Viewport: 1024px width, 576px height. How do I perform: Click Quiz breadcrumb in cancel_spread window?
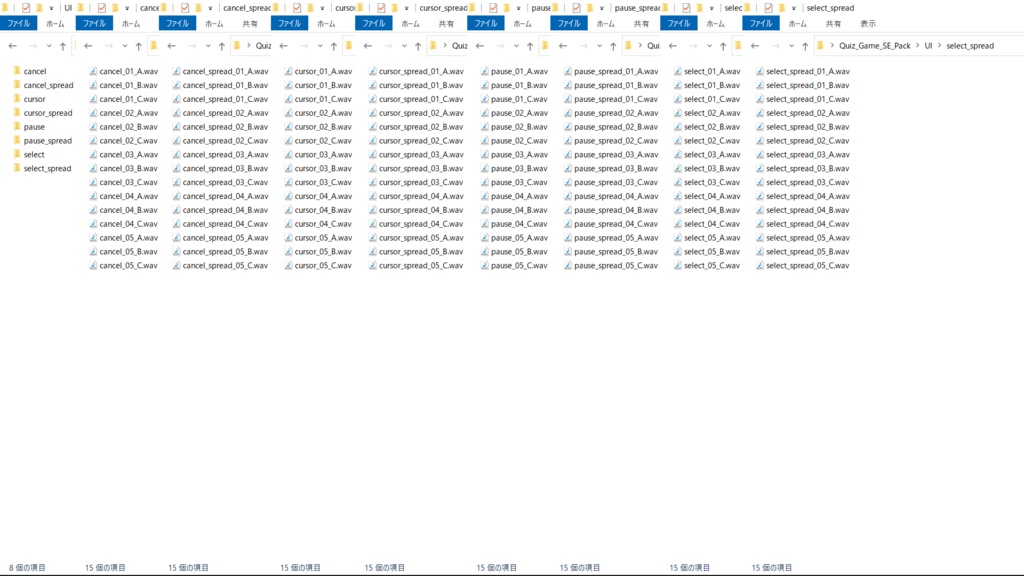pos(263,46)
